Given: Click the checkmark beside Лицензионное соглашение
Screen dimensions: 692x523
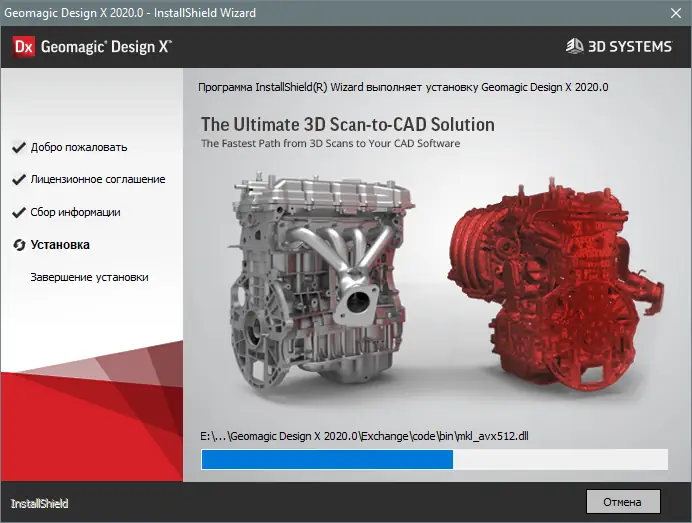Looking at the screenshot, I should (19, 179).
